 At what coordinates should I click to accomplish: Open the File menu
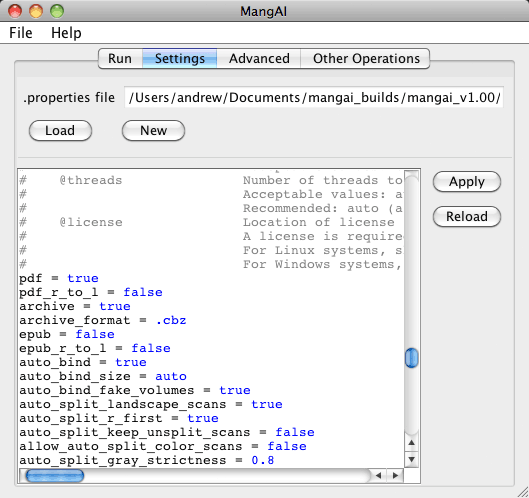(21, 33)
